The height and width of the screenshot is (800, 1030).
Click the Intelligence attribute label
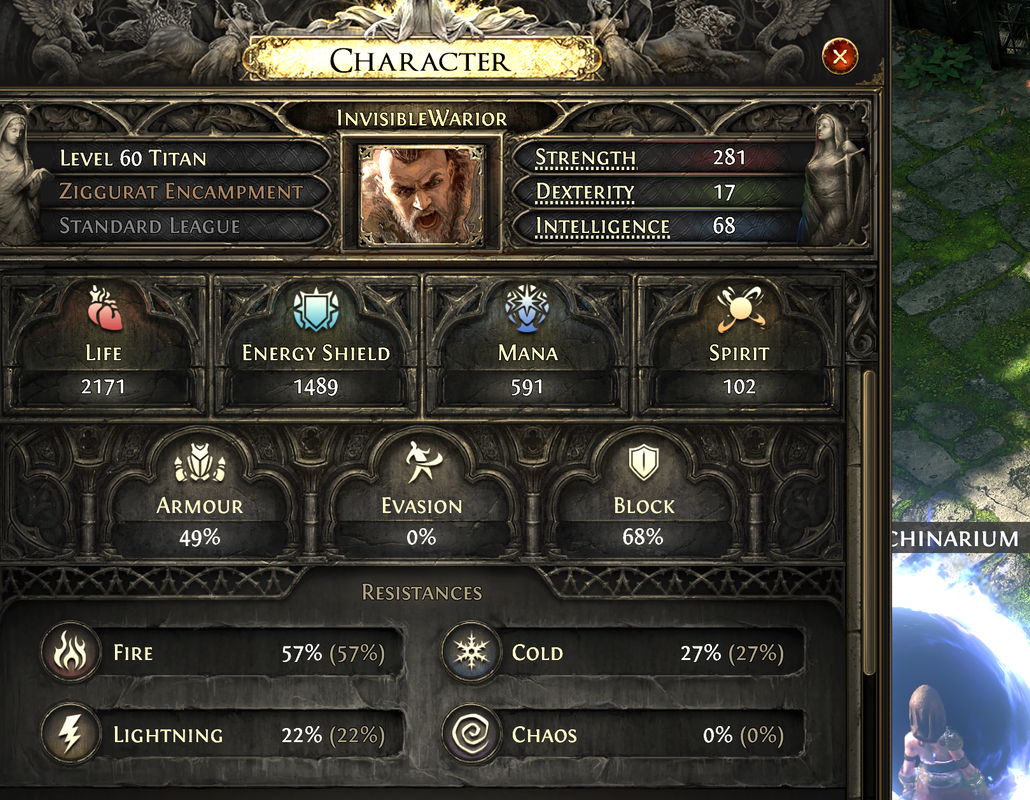pyautogui.click(x=602, y=227)
